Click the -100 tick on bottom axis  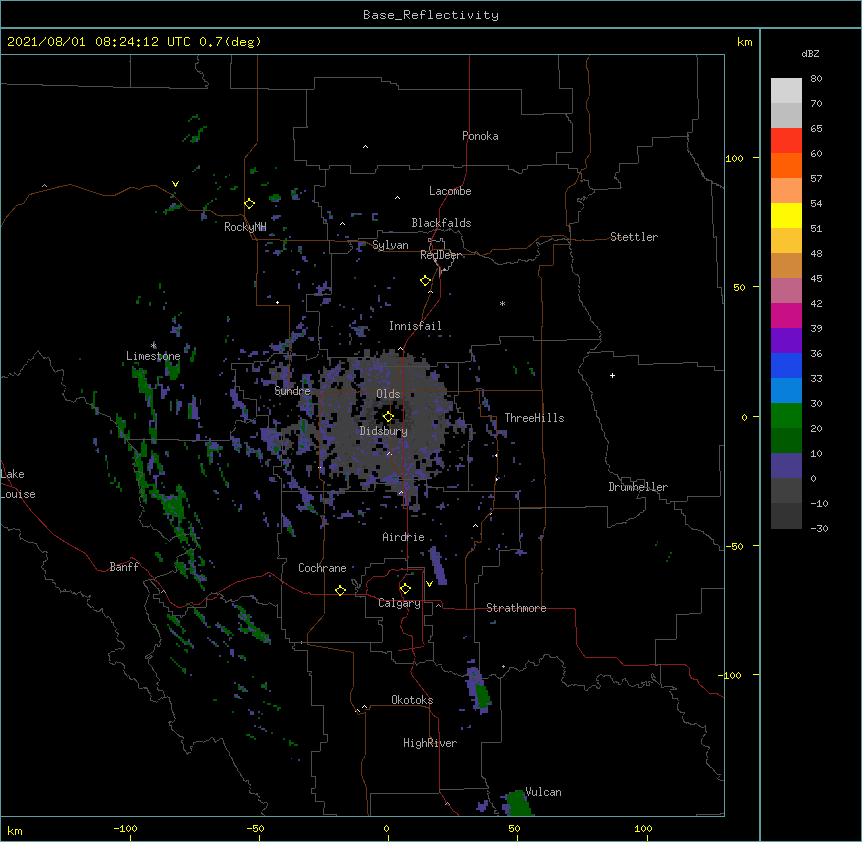point(125,829)
